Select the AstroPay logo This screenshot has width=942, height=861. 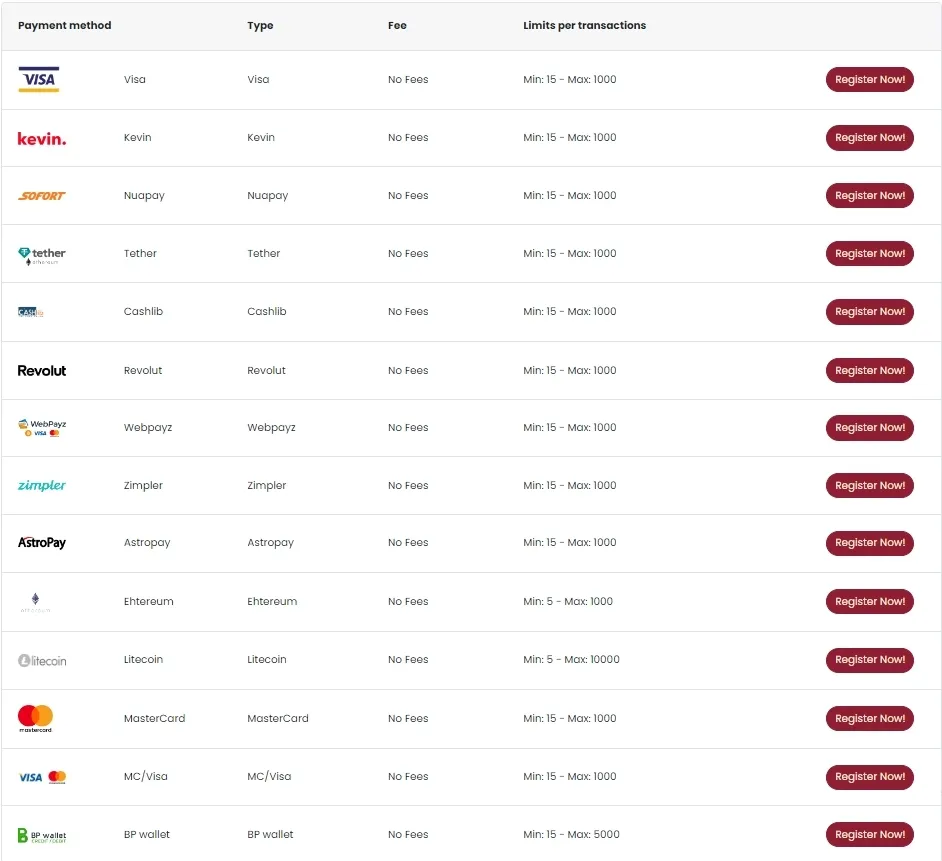41,543
